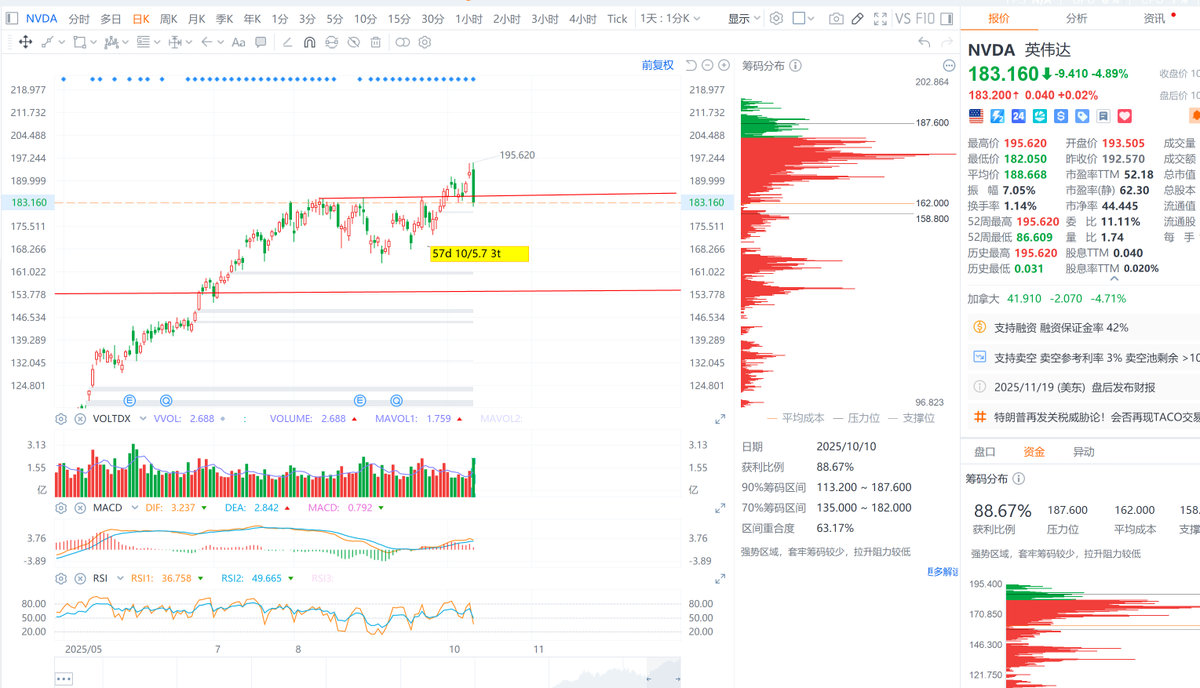The width and height of the screenshot is (1200, 688).
Task: Switch to 分时 intraday chart
Action: click(x=79, y=19)
